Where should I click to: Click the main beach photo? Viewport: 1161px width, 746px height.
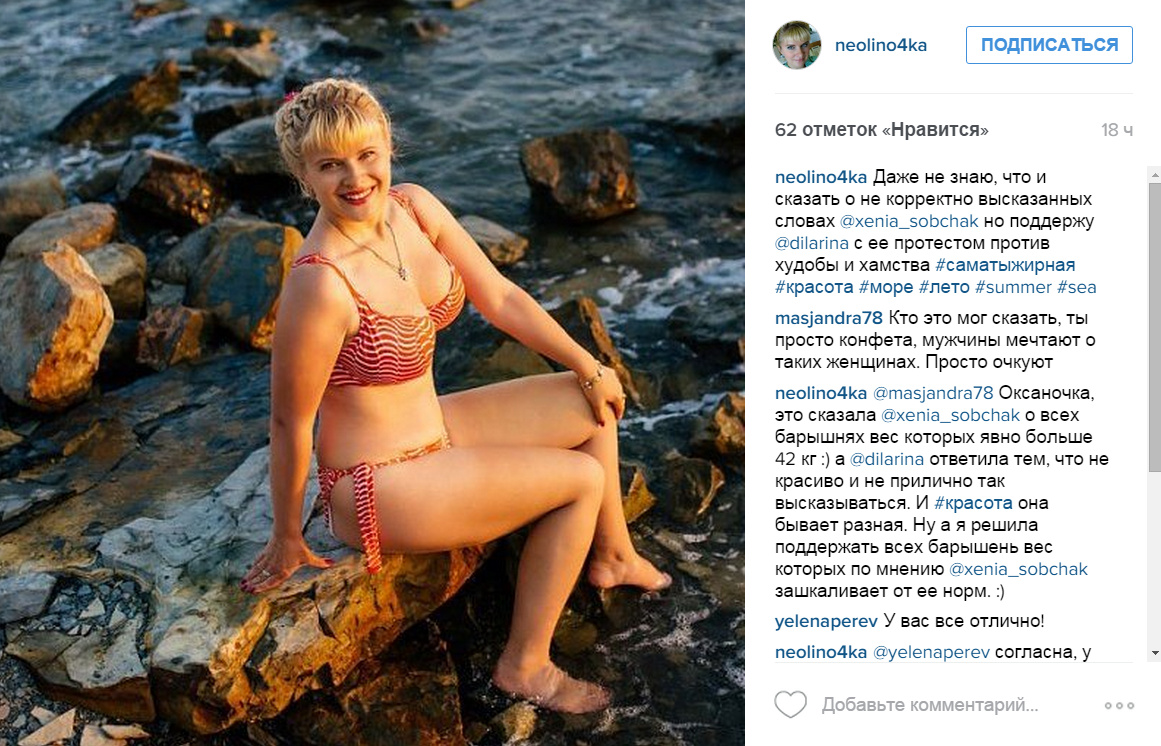click(372, 373)
